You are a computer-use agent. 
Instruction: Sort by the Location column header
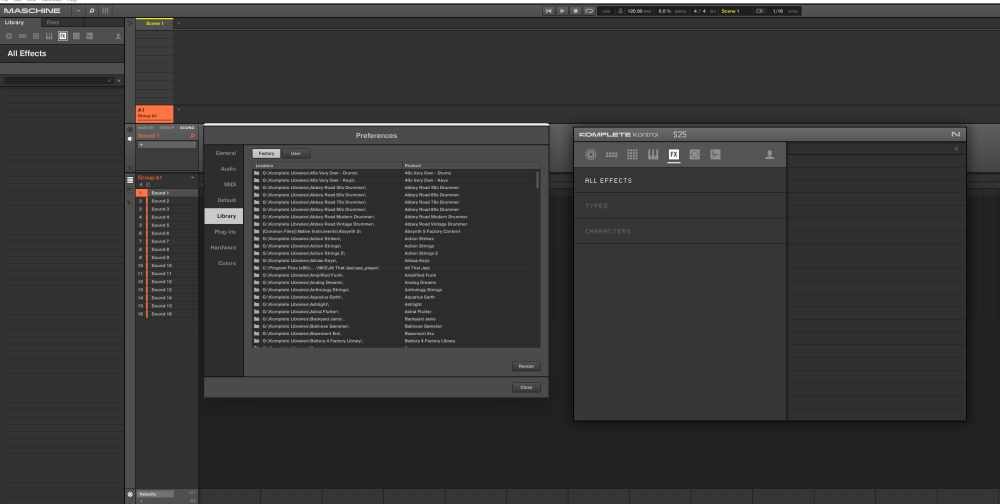(327, 166)
